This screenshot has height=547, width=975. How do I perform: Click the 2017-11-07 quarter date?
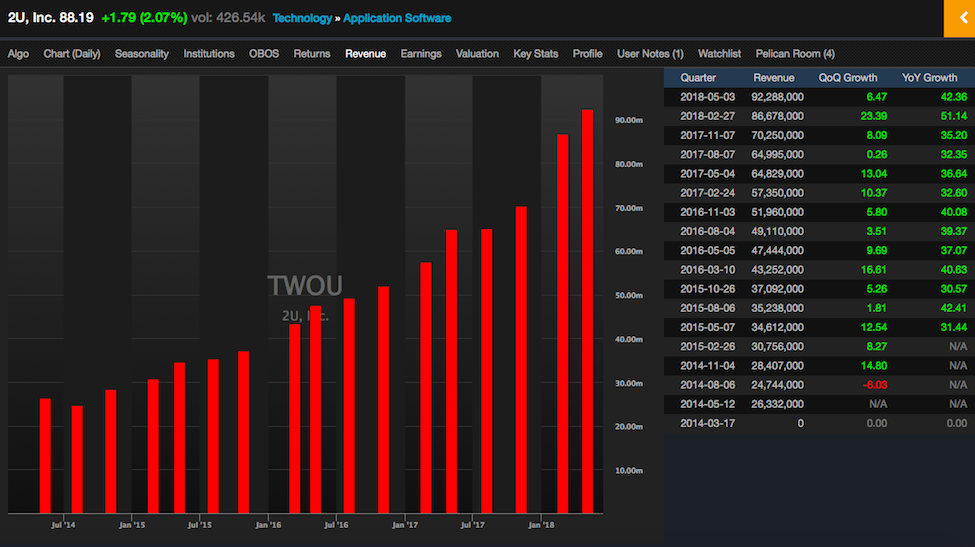(x=707, y=136)
